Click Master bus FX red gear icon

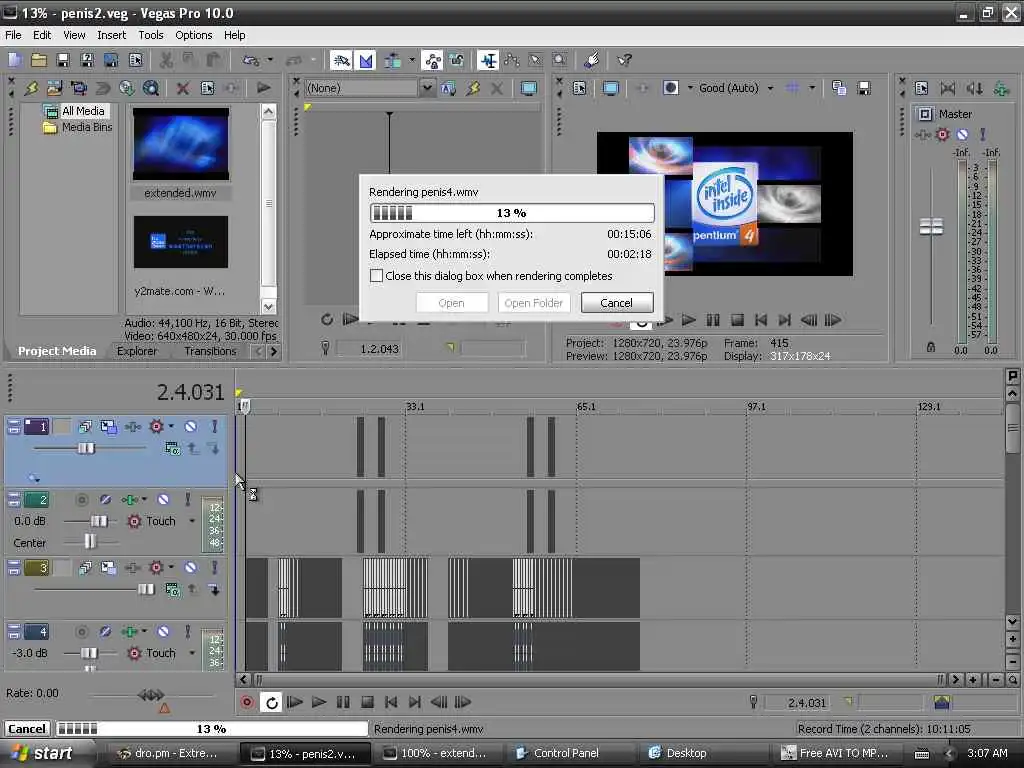click(942, 135)
